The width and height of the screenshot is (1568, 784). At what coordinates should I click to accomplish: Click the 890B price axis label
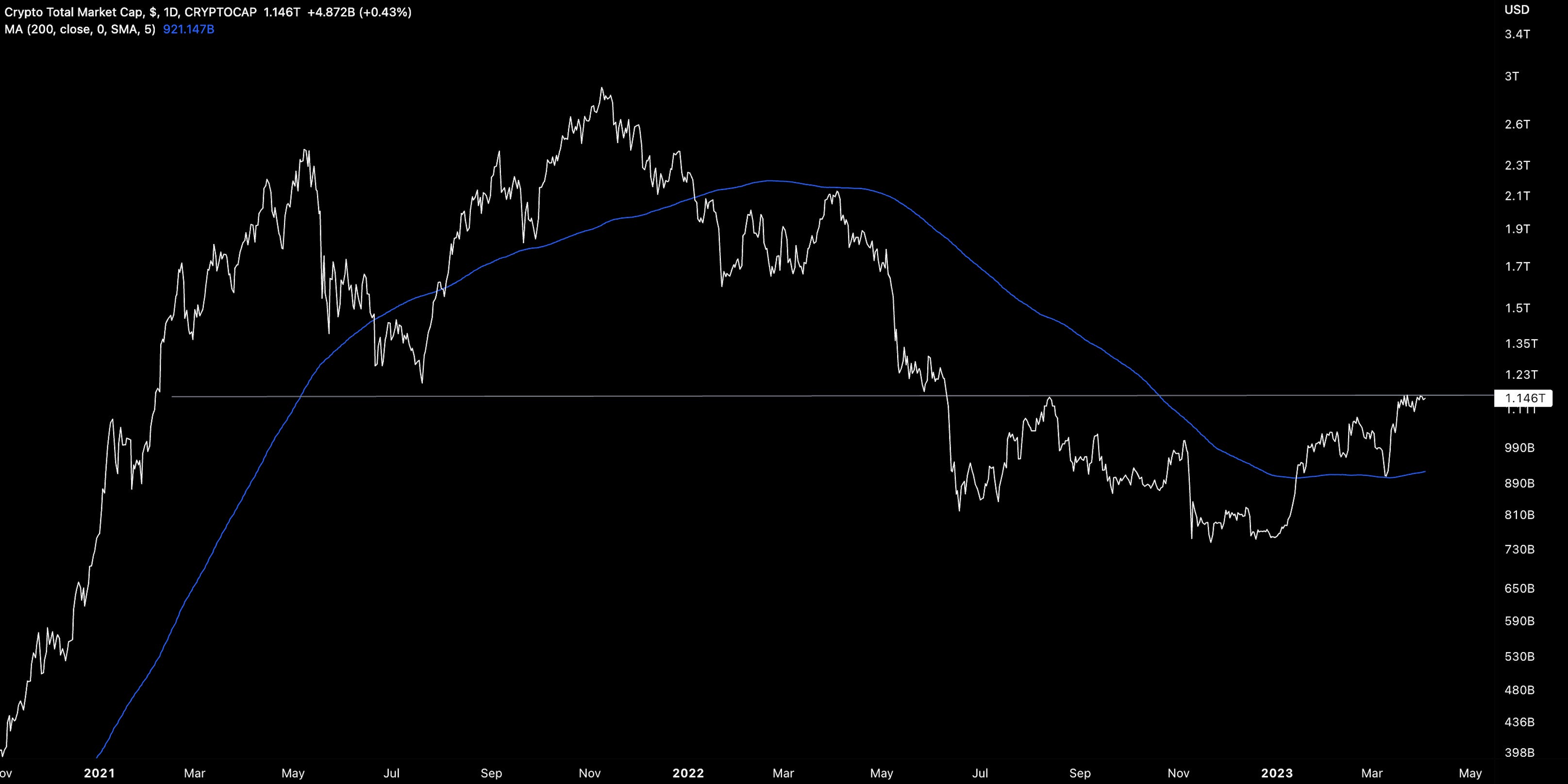(1519, 483)
